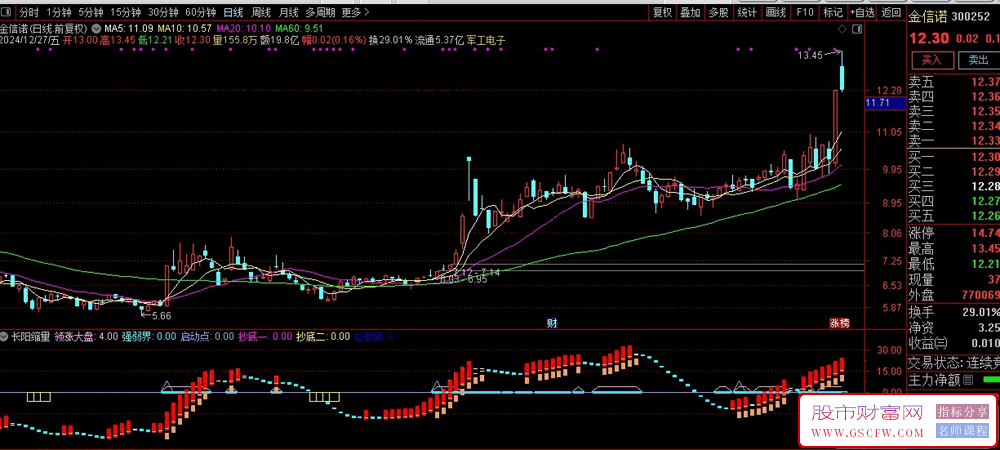Toggle the side panel icon beside the diamond
Viewport: 1000px width, 450px height.
tap(857, 29)
